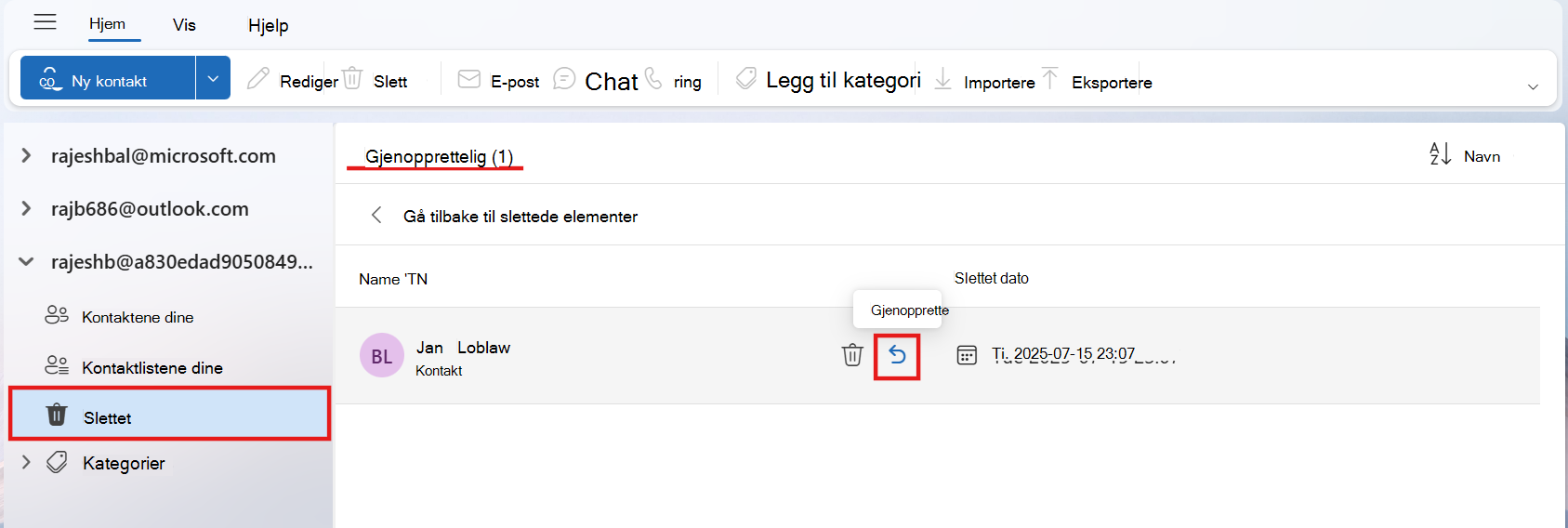Click the Slettet dato column header
This screenshot has width=1568, height=528.
[x=992, y=278]
